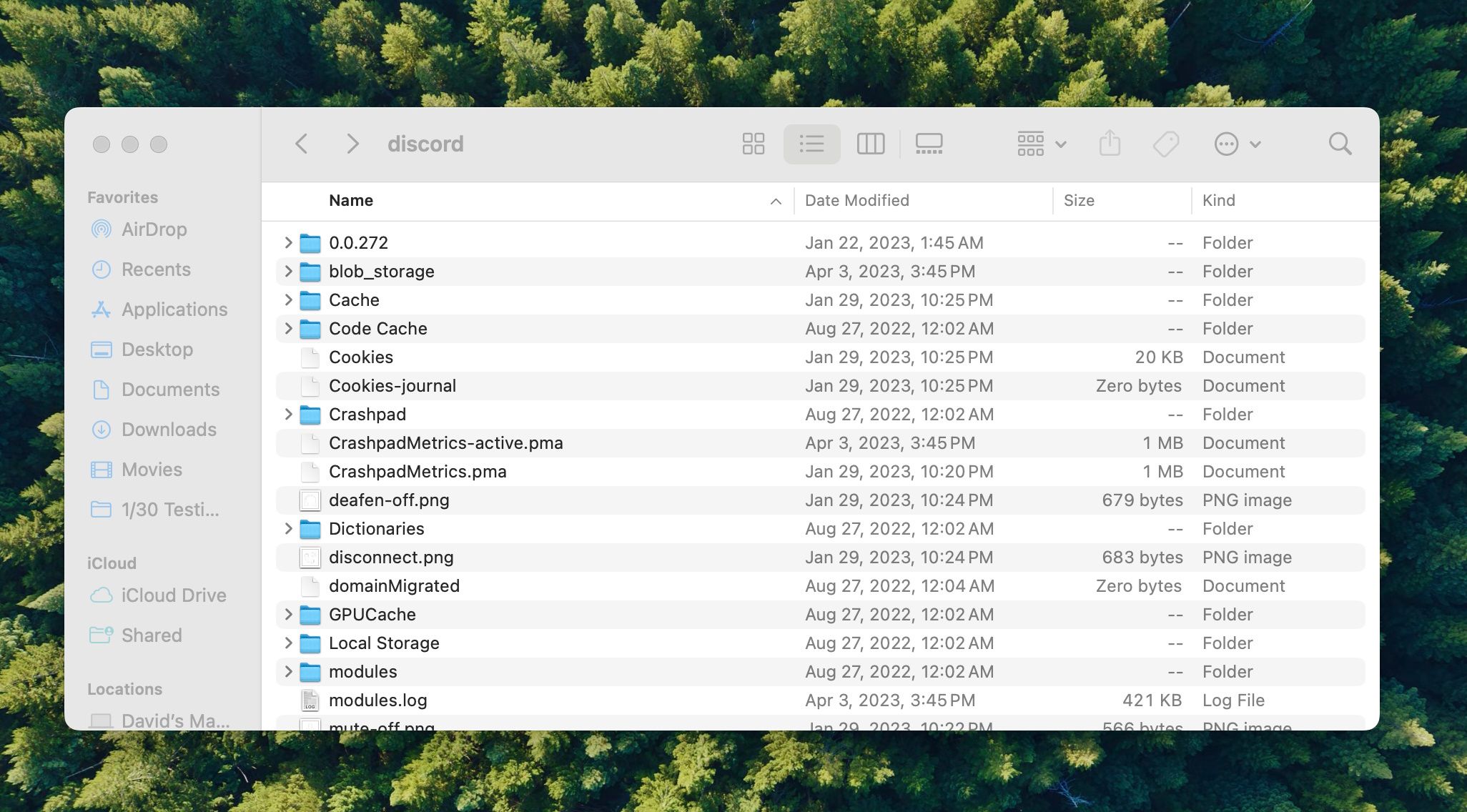Expand the 0.0.272 folder
Viewport: 1467px width, 812px height.
tap(287, 242)
